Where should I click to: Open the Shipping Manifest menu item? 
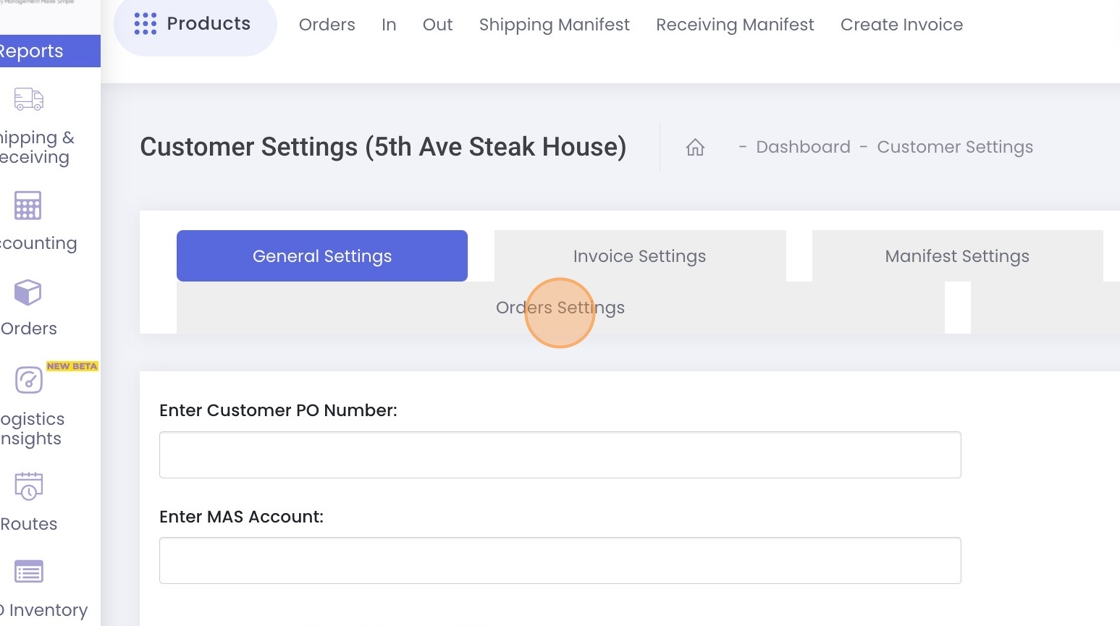click(554, 24)
